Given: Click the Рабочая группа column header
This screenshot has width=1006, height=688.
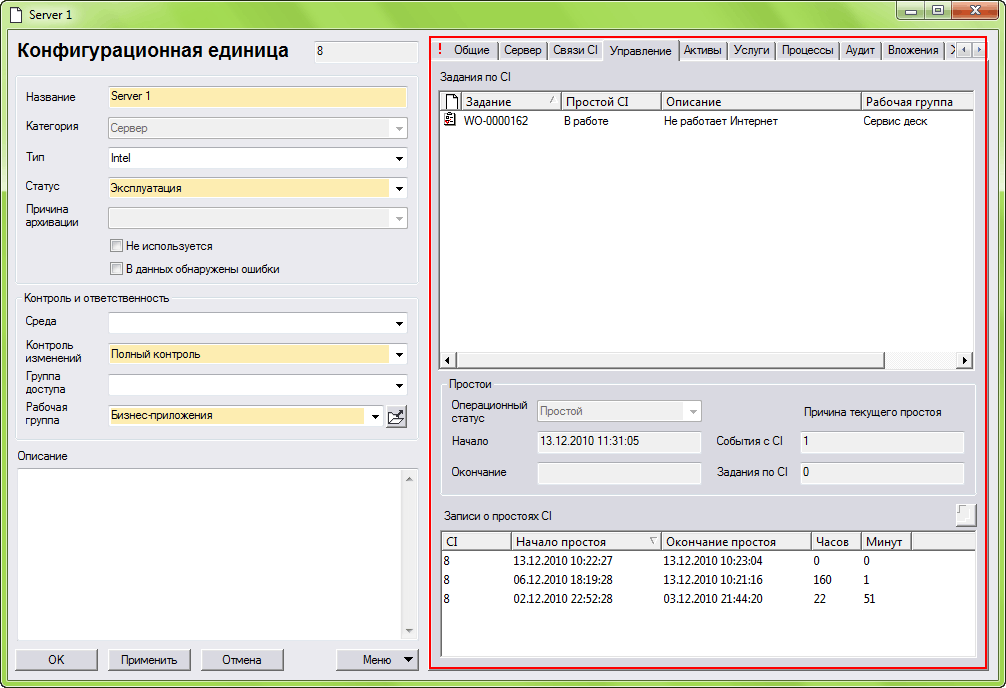Looking at the screenshot, I should [917, 101].
